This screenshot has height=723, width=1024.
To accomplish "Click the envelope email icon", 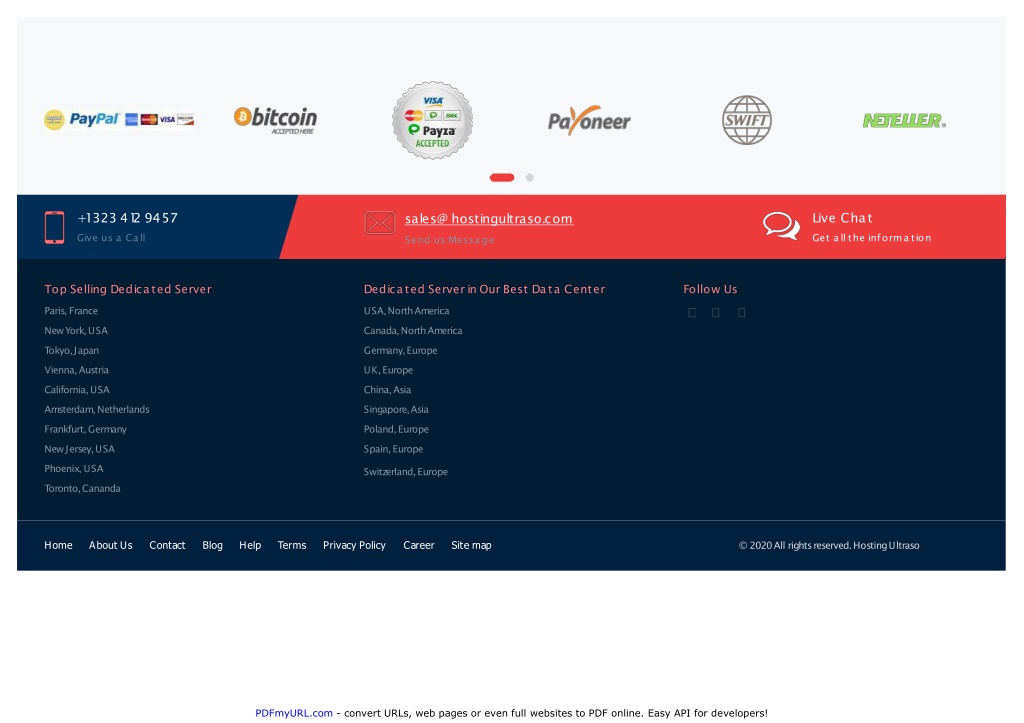I will click(379, 223).
